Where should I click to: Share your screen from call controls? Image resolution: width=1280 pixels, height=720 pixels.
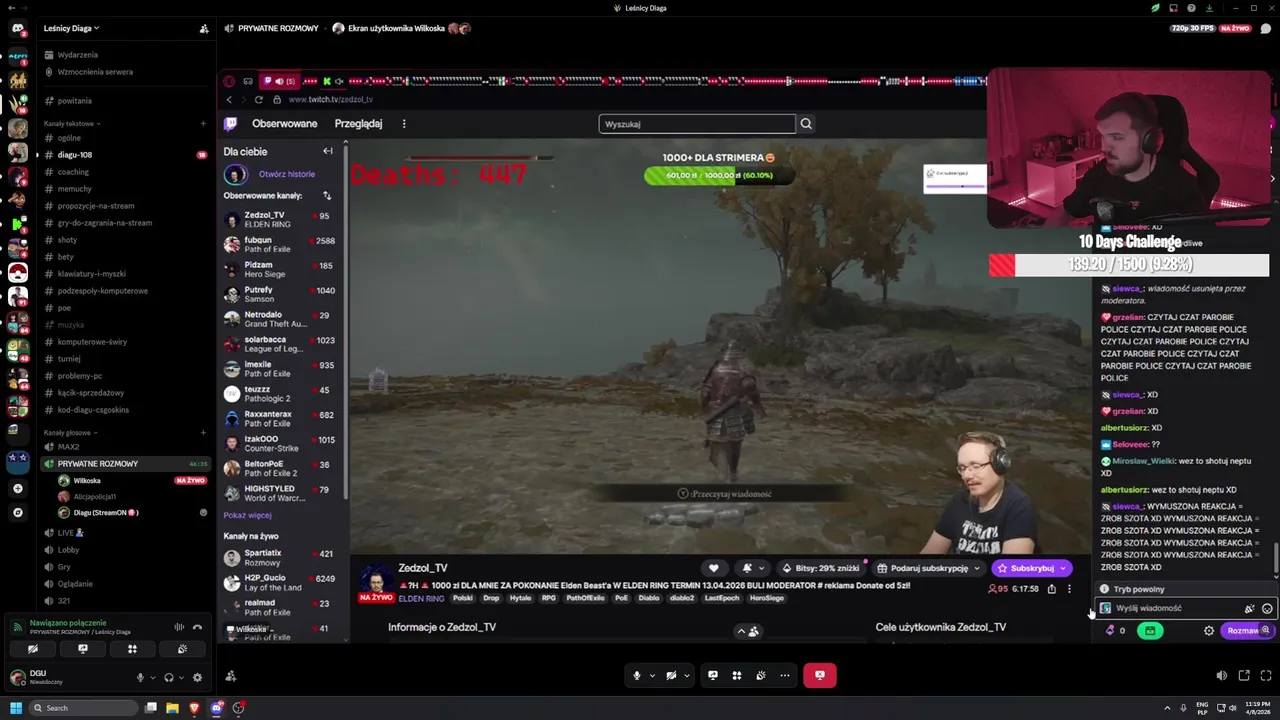click(713, 675)
